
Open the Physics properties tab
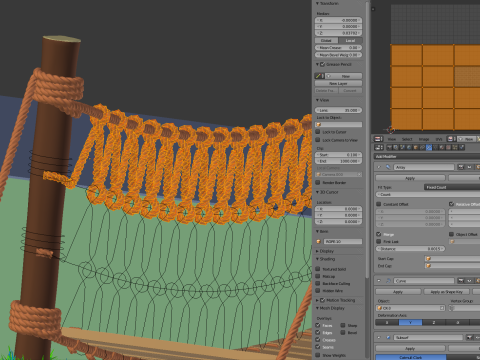click(x=462, y=147)
